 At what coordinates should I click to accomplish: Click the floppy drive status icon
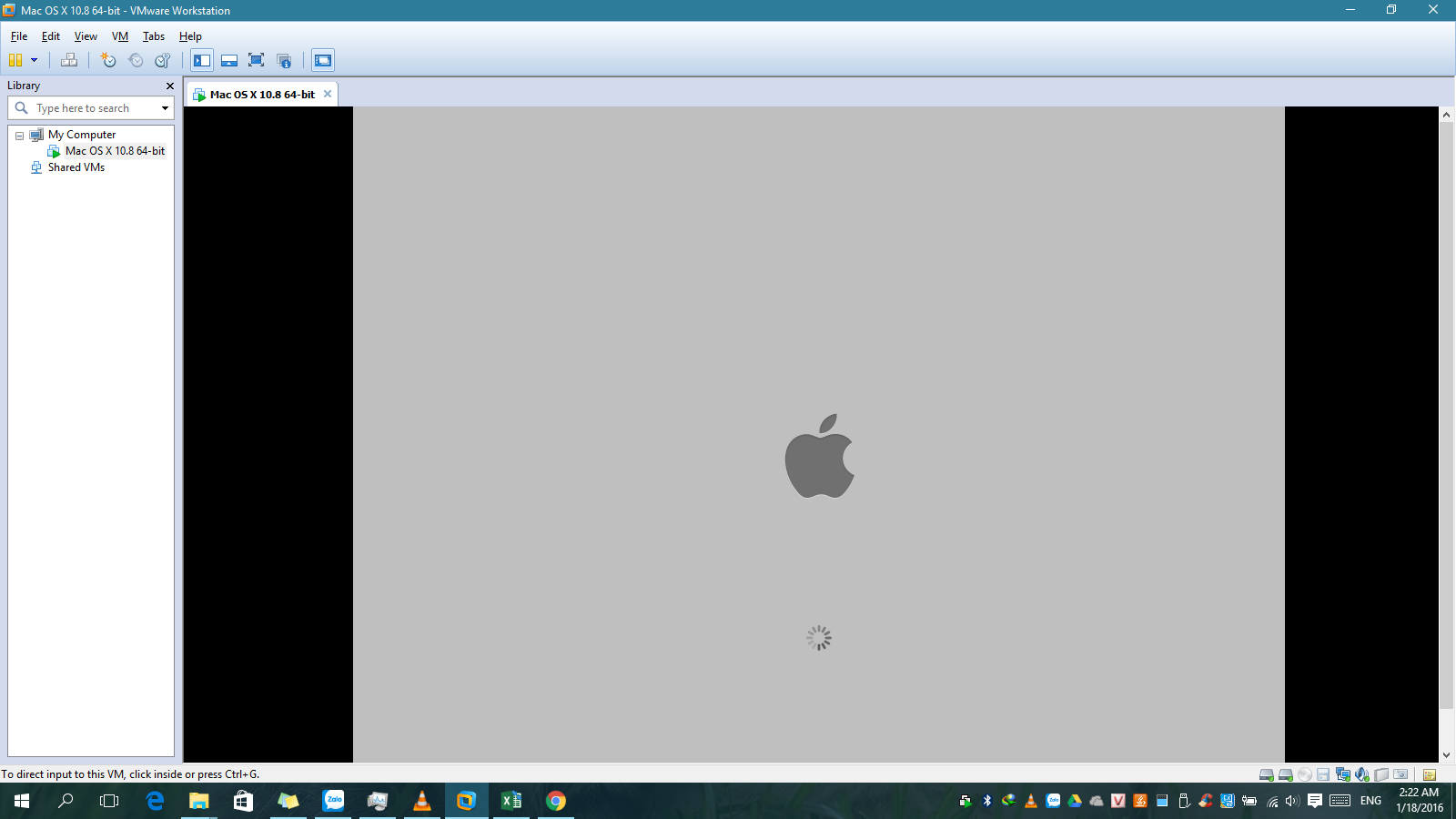(1323, 774)
